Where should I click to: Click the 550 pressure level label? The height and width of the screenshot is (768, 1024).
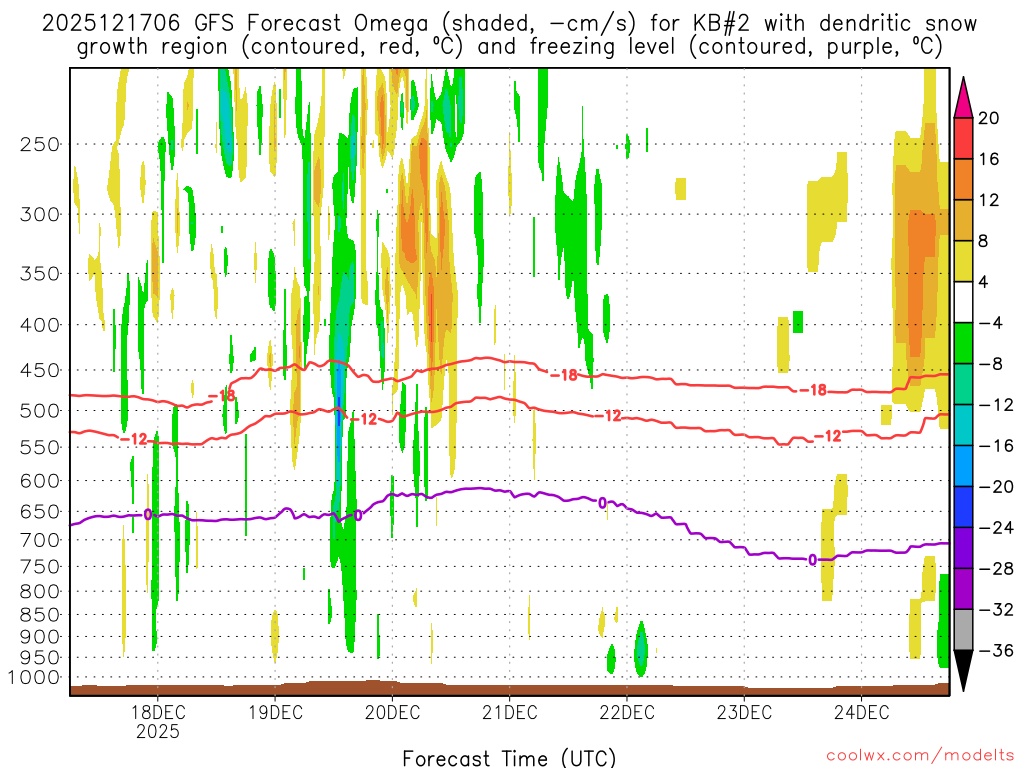point(40,447)
